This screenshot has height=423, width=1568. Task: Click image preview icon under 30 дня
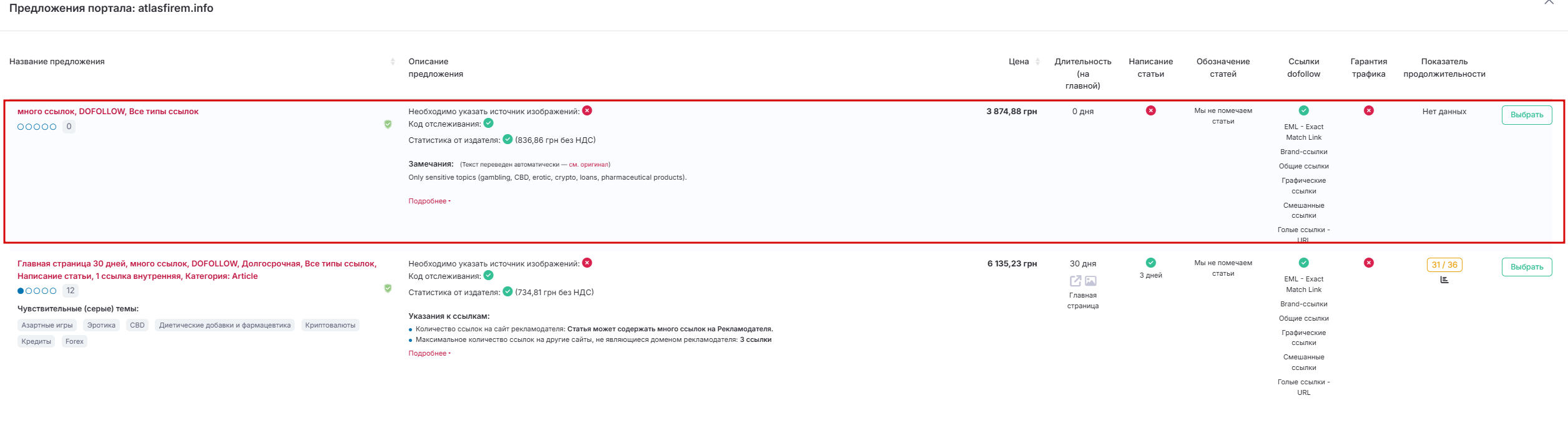point(1090,281)
